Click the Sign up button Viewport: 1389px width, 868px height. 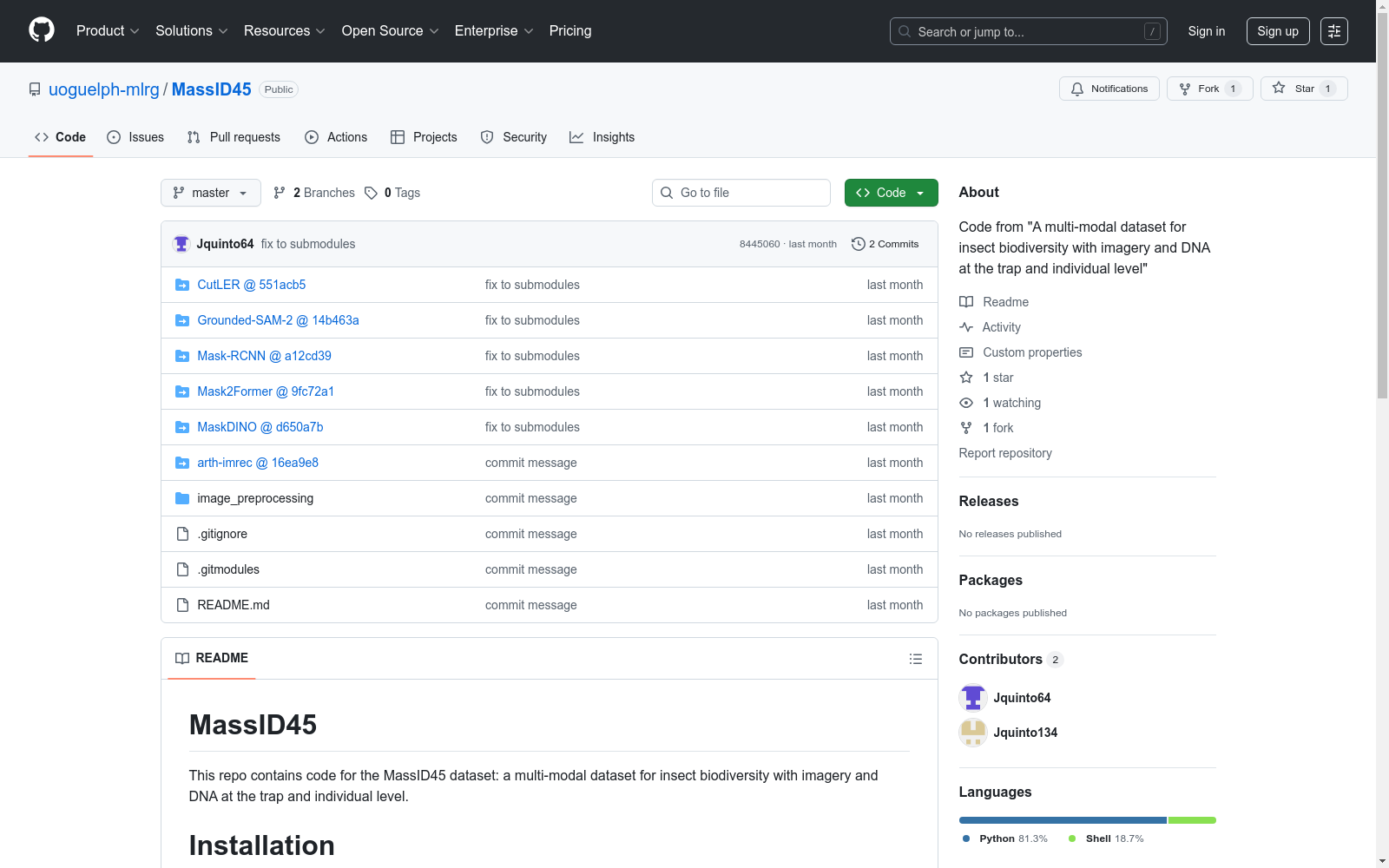1278,31
